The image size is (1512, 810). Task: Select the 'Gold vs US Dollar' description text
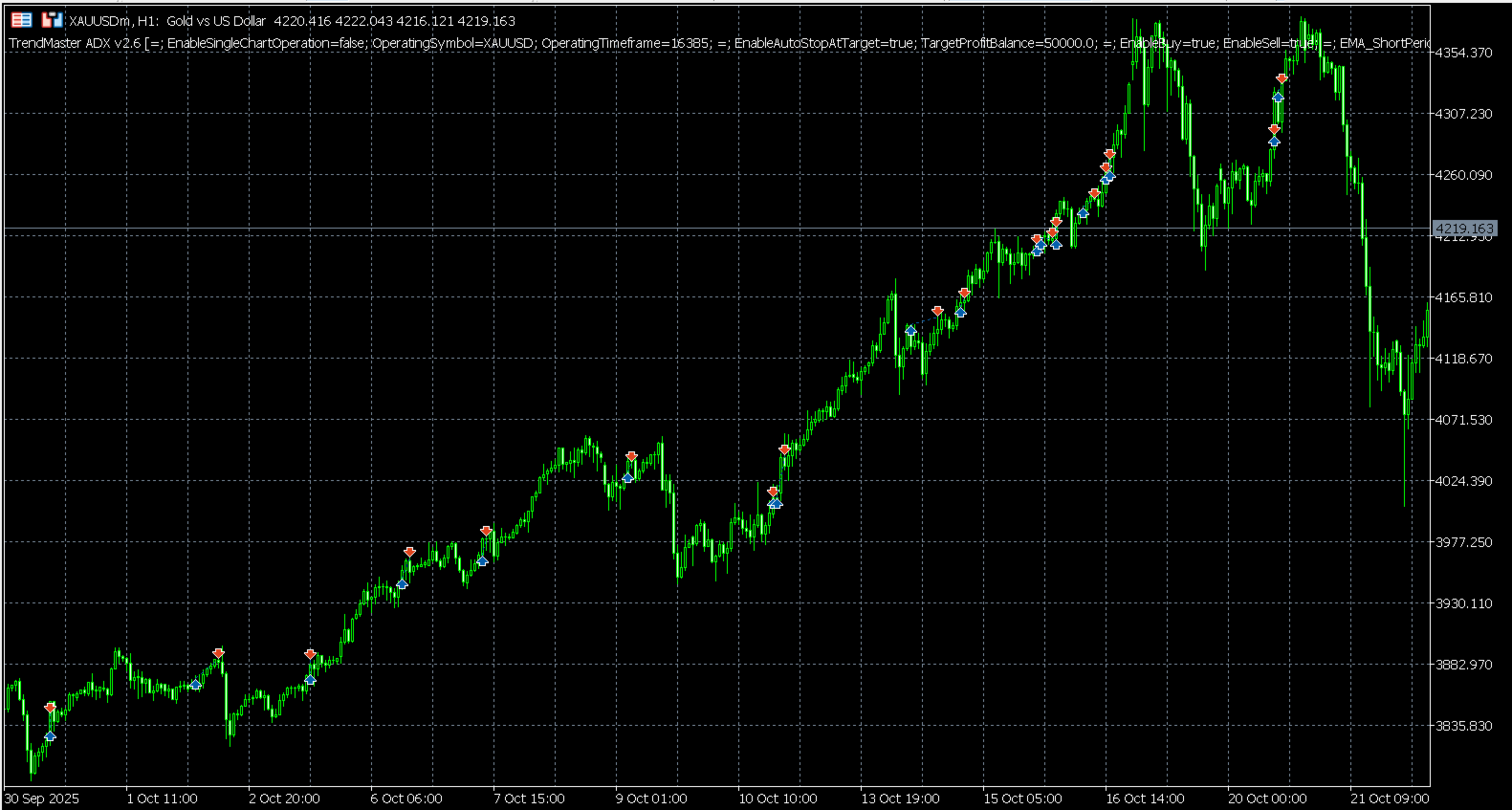tap(216, 21)
